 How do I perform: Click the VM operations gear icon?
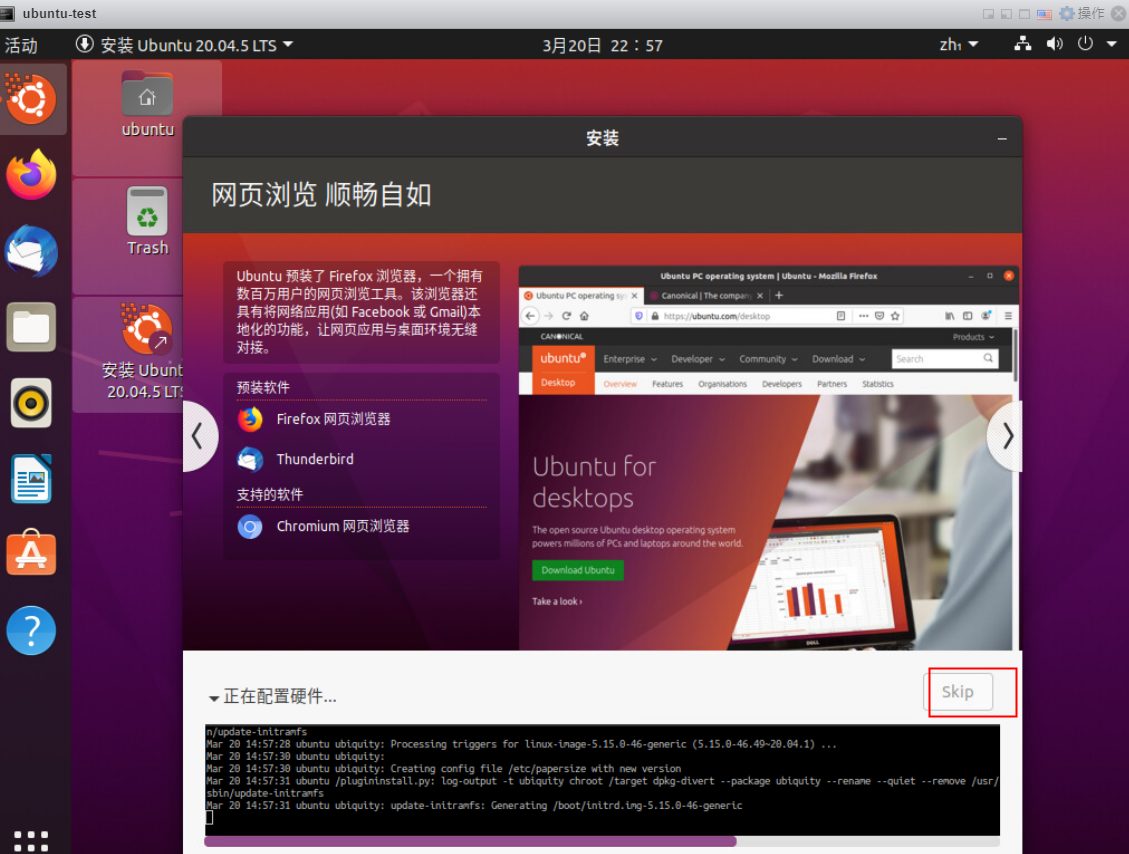click(x=1066, y=13)
